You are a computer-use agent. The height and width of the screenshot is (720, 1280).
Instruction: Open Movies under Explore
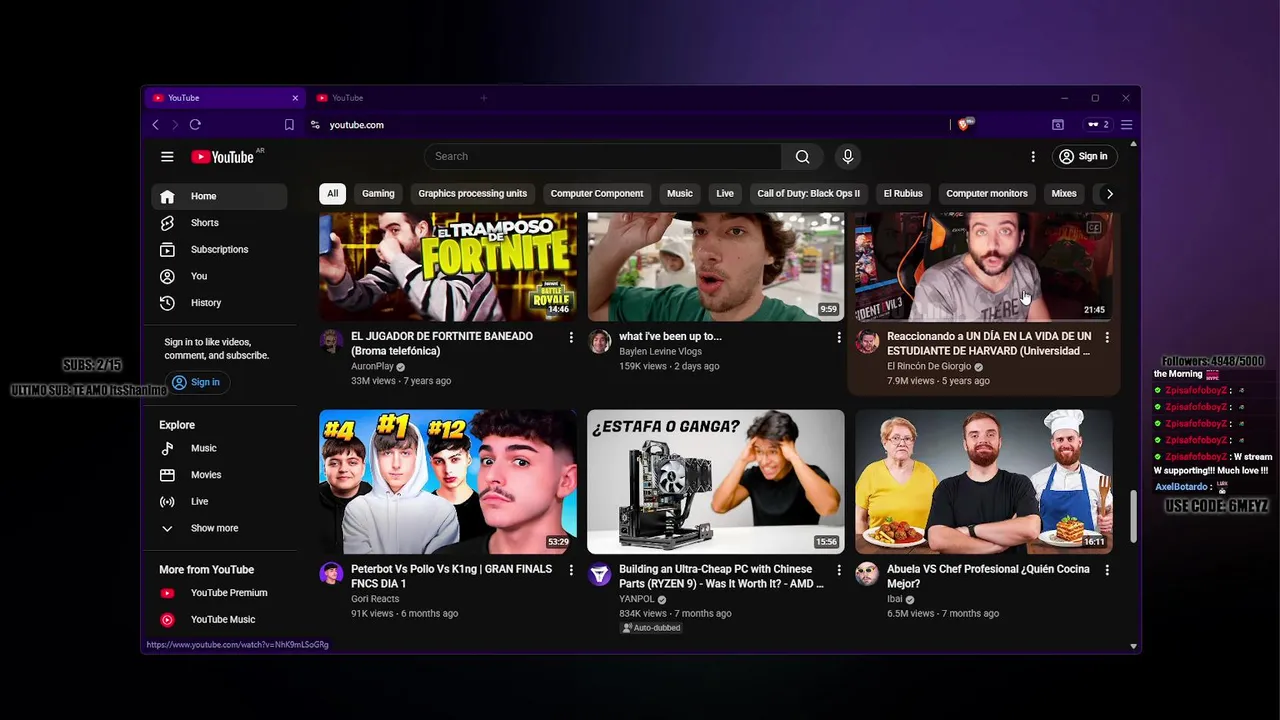coord(221,475)
